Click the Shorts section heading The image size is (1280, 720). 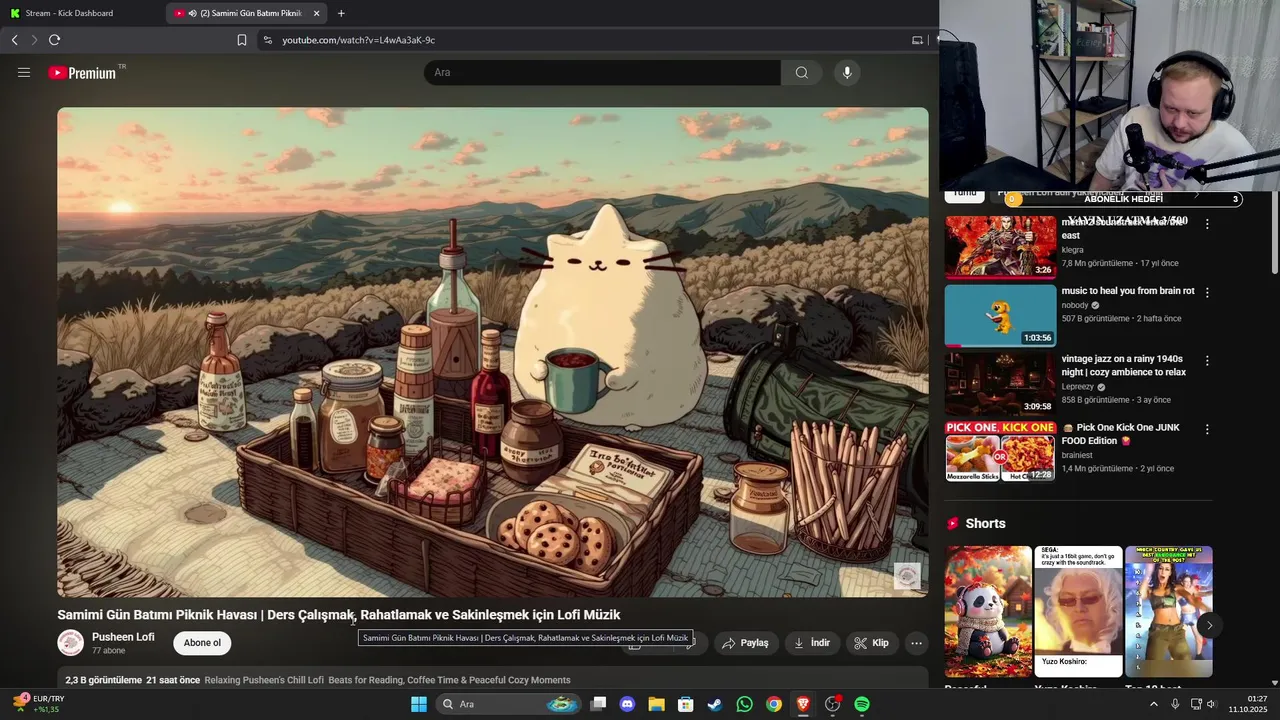click(x=985, y=524)
